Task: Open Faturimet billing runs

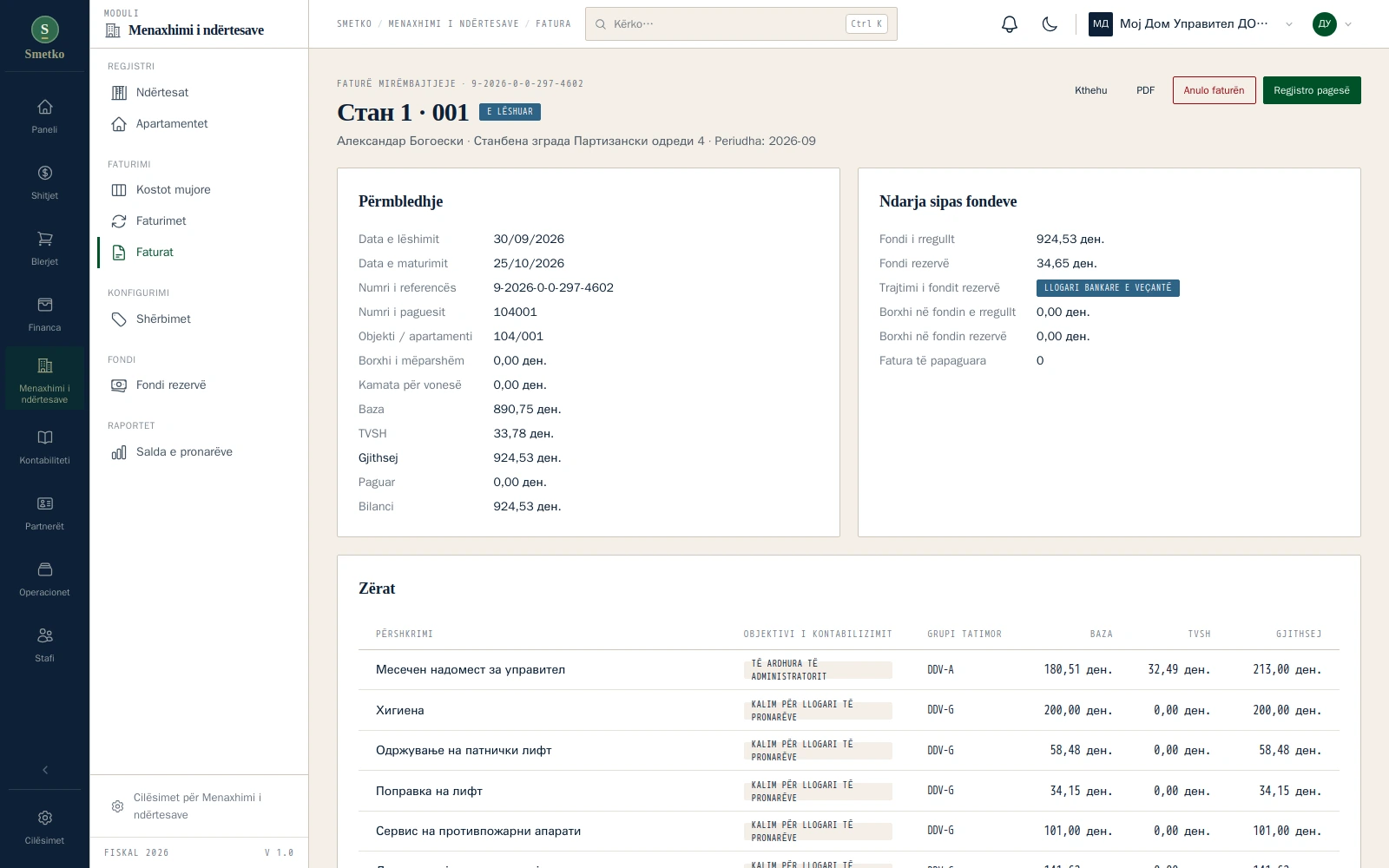Action: (199, 220)
